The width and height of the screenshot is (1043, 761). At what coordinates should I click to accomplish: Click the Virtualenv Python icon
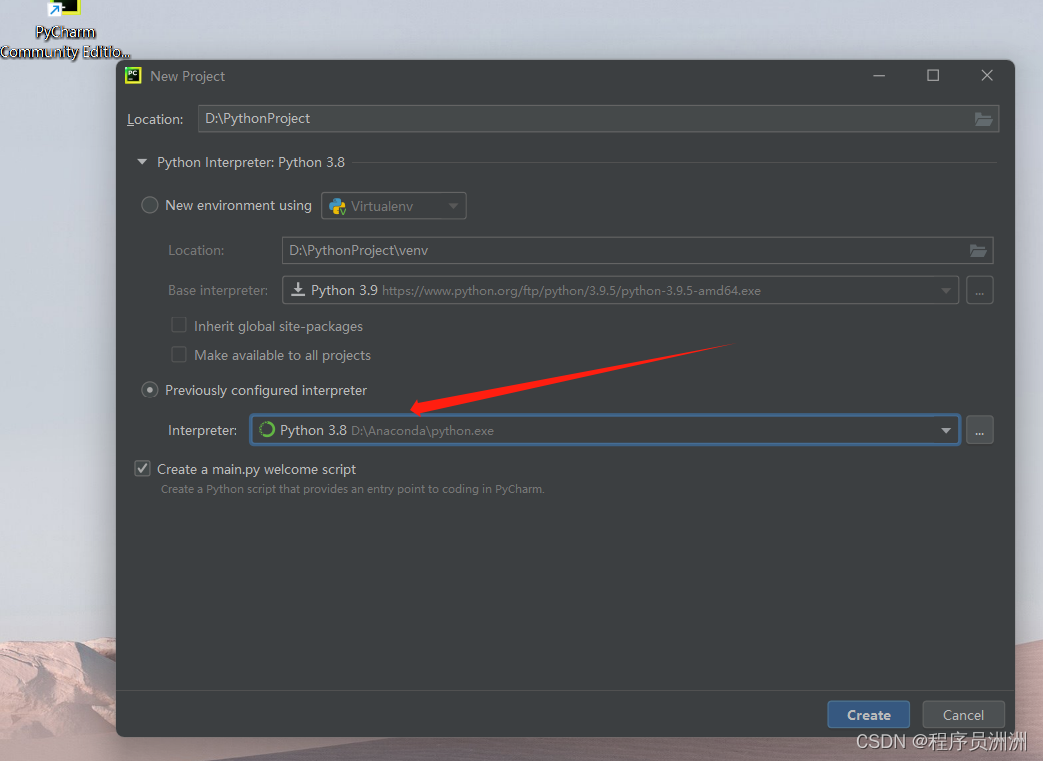pyautogui.click(x=338, y=206)
